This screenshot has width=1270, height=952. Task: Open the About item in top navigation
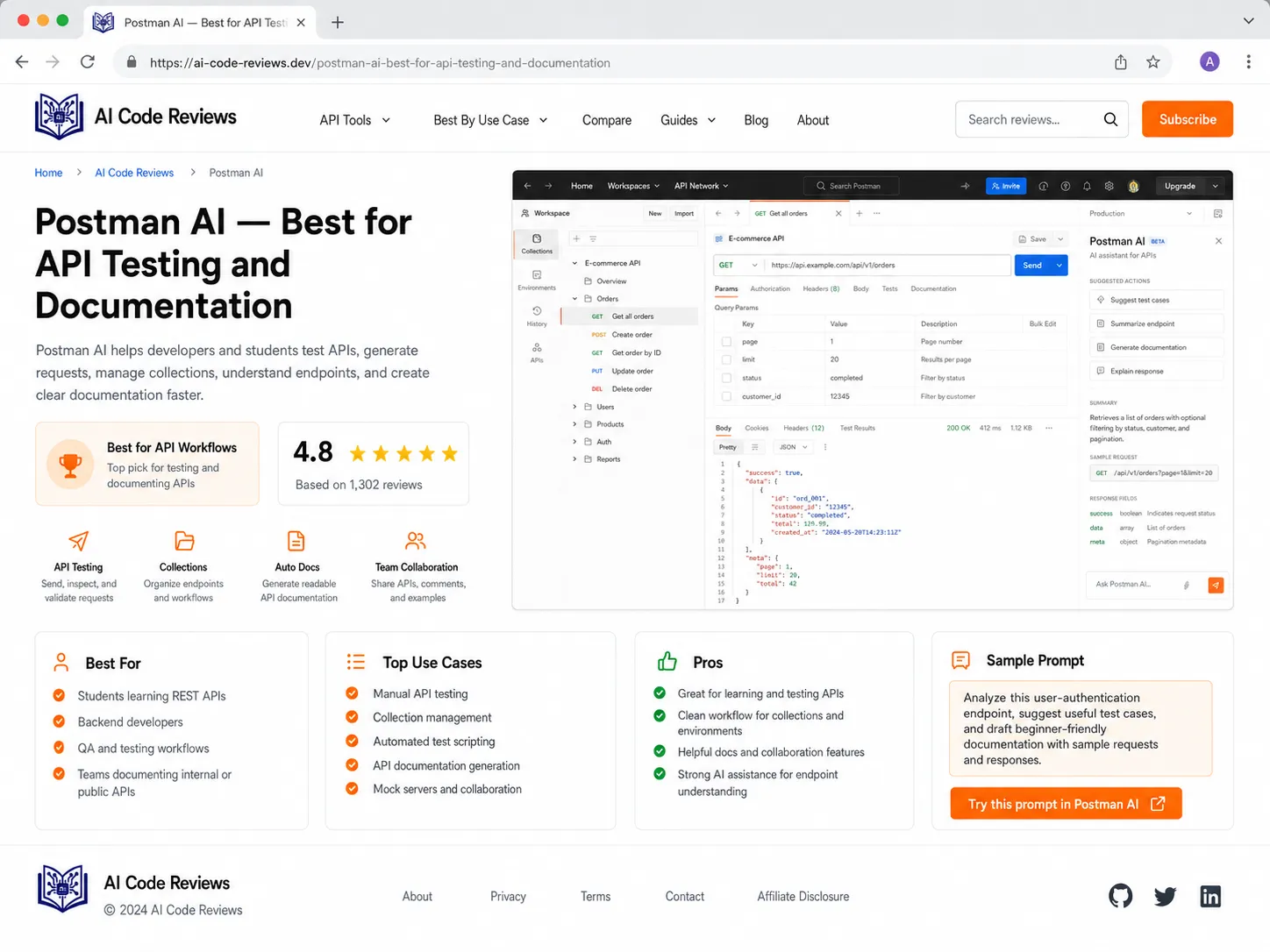812,120
